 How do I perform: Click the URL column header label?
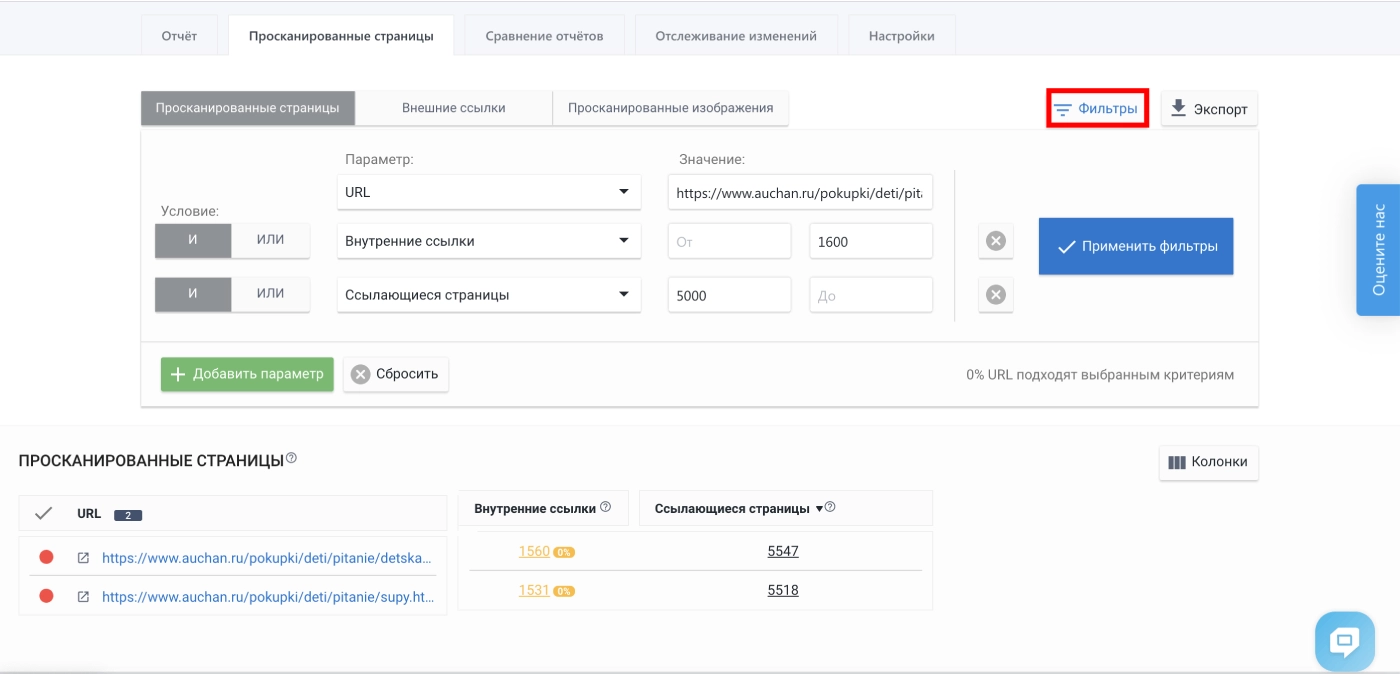(89, 513)
